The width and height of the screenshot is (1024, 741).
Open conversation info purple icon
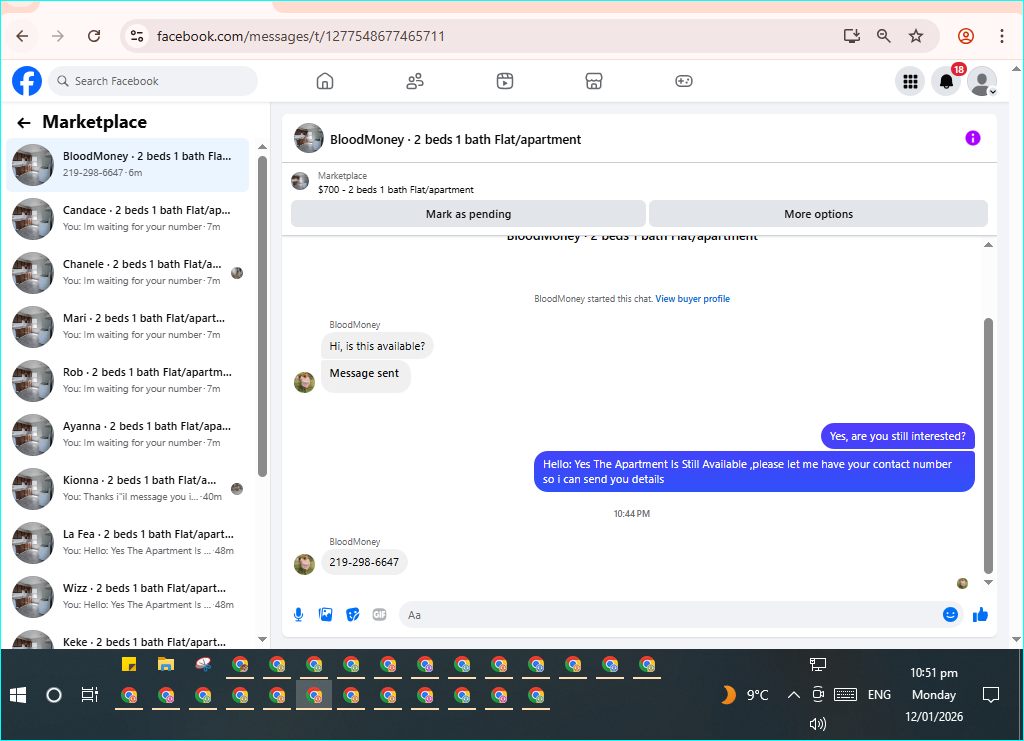pyautogui.click(x=972, y=138)
